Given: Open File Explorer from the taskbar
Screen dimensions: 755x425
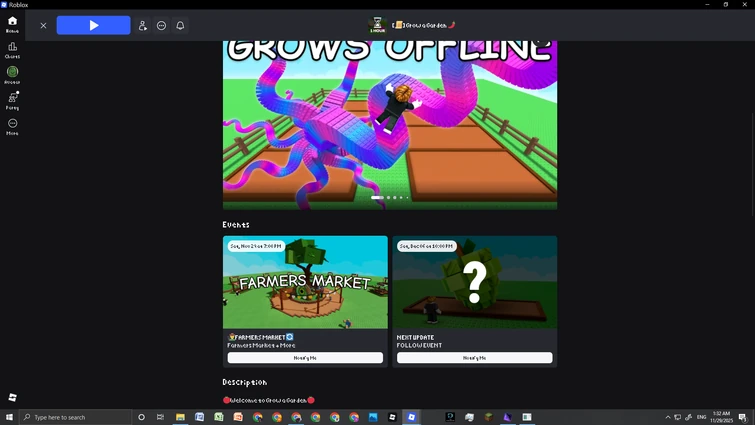Looking at the screenshot, I should pos(180,417).
